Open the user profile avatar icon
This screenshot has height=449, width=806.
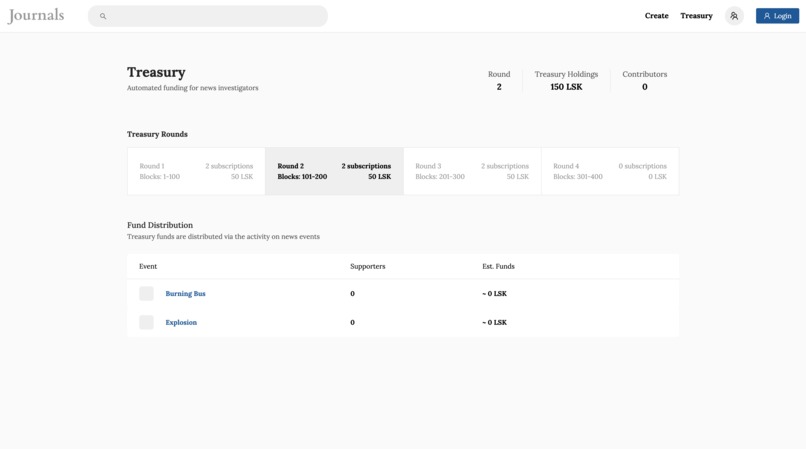pos(734,16)
